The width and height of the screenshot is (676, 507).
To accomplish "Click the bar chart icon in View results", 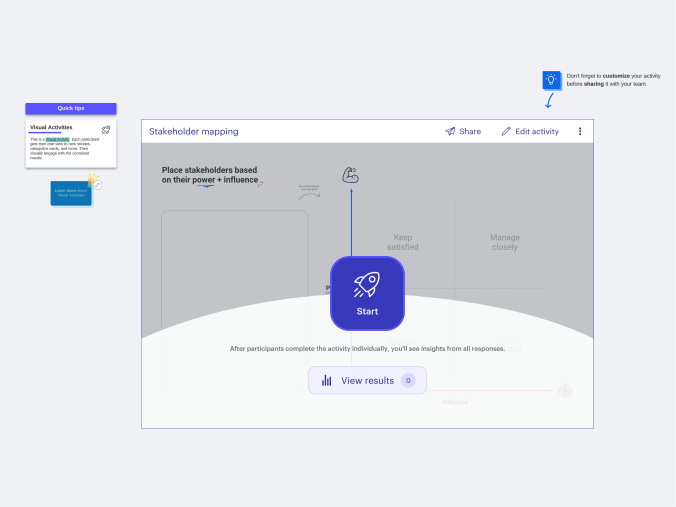I will (327, 380).
